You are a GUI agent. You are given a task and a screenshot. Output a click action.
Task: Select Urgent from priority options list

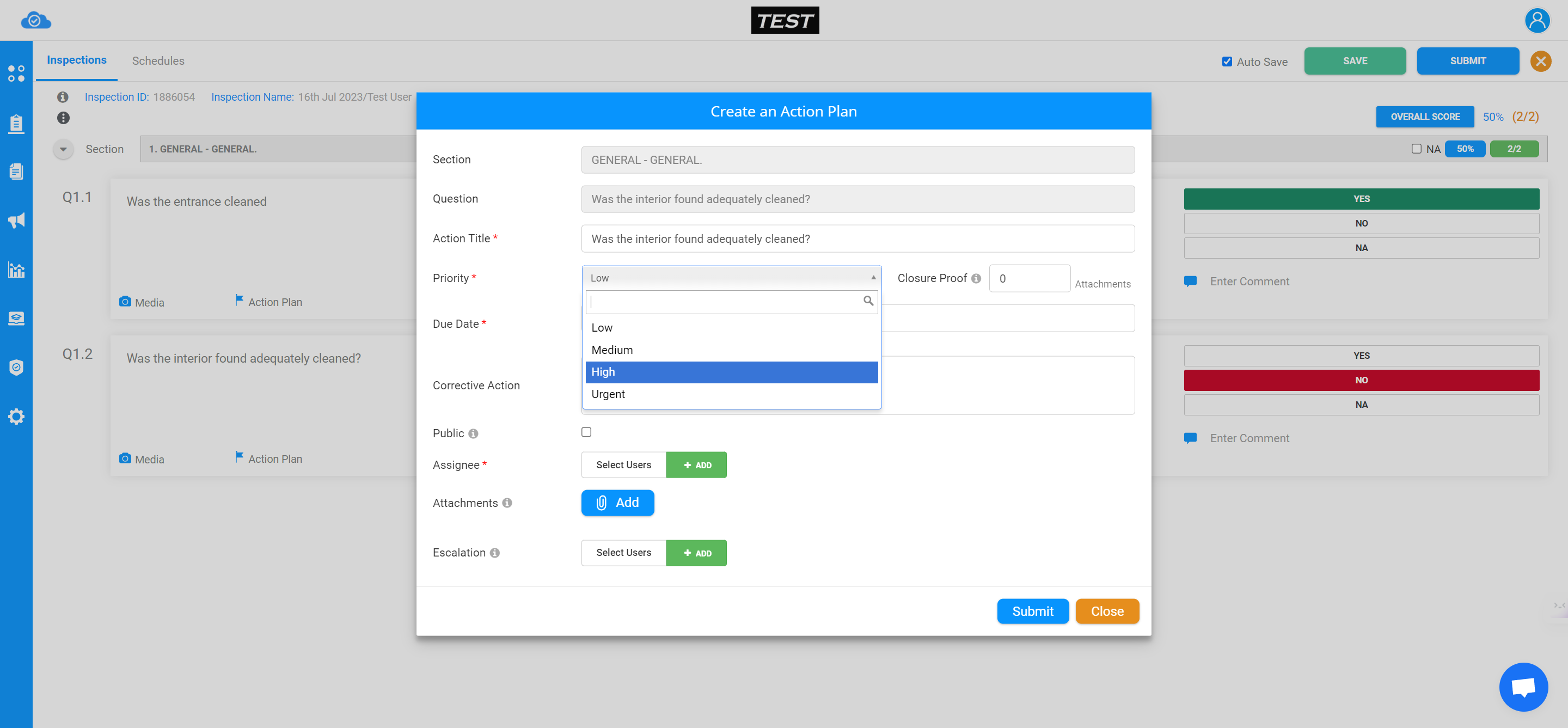point(731,393)
